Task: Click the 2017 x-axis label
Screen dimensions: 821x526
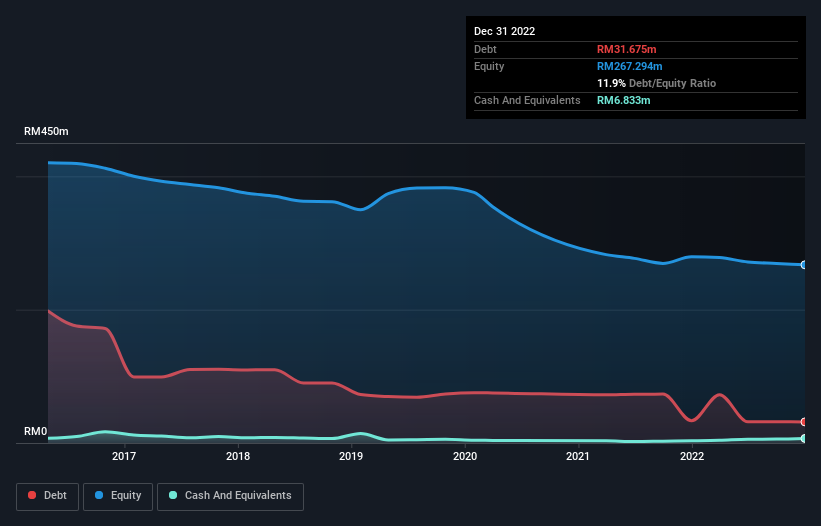Action: (124, 456)
